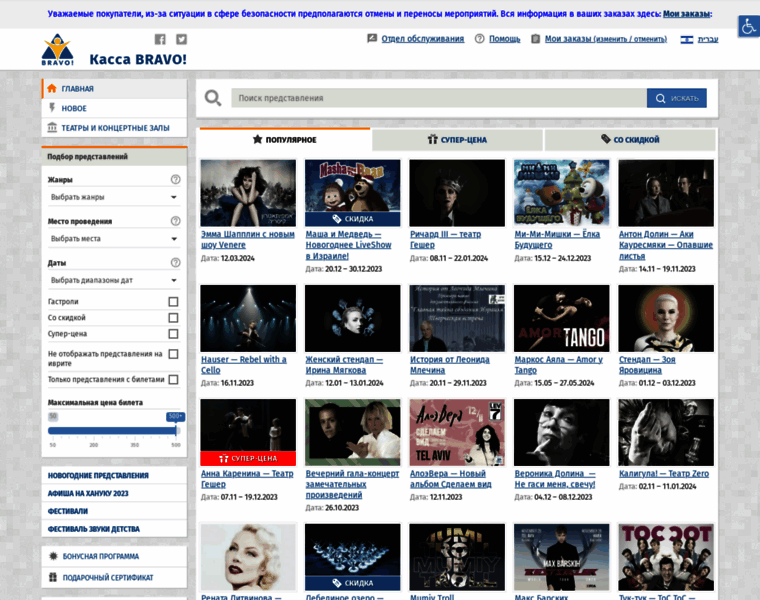Click the price slider track near 200
The height and width of the screenshot is (600, 760).
[94, 430]
